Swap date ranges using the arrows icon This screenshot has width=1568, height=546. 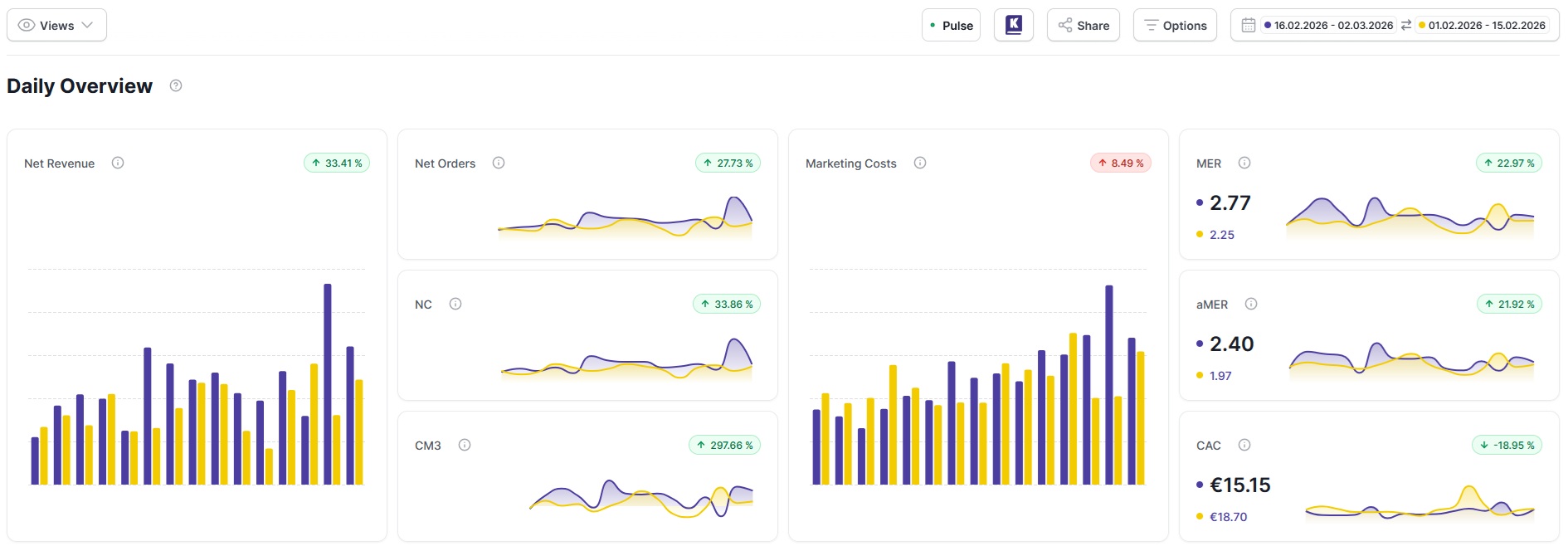(x=1406, y=26)
